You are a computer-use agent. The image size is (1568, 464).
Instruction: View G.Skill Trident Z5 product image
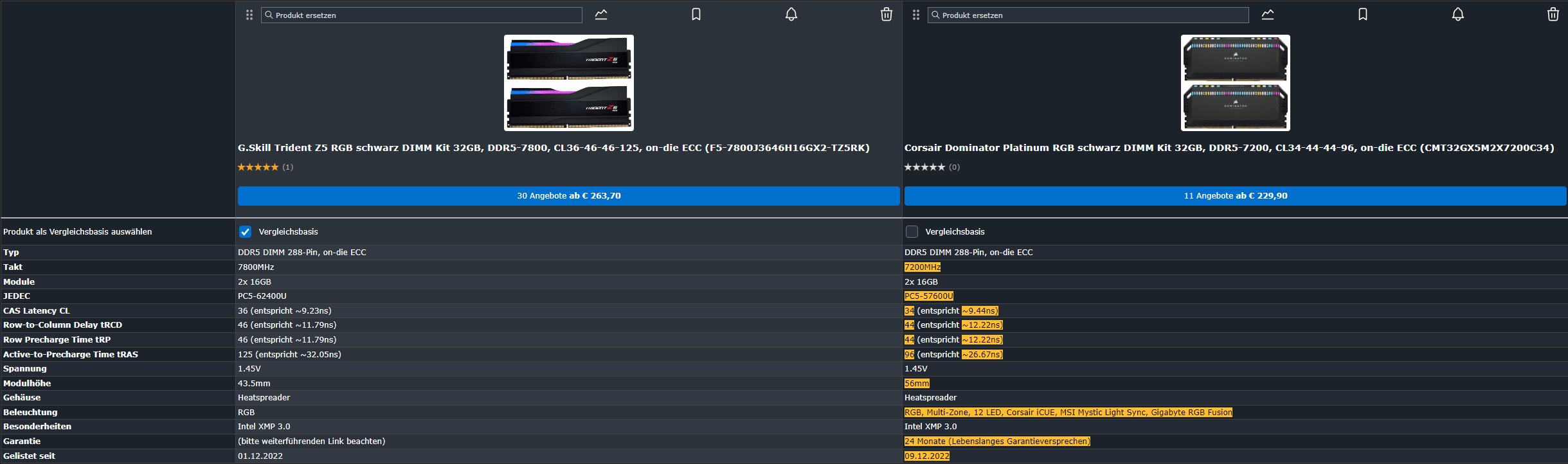click(569, 83)
